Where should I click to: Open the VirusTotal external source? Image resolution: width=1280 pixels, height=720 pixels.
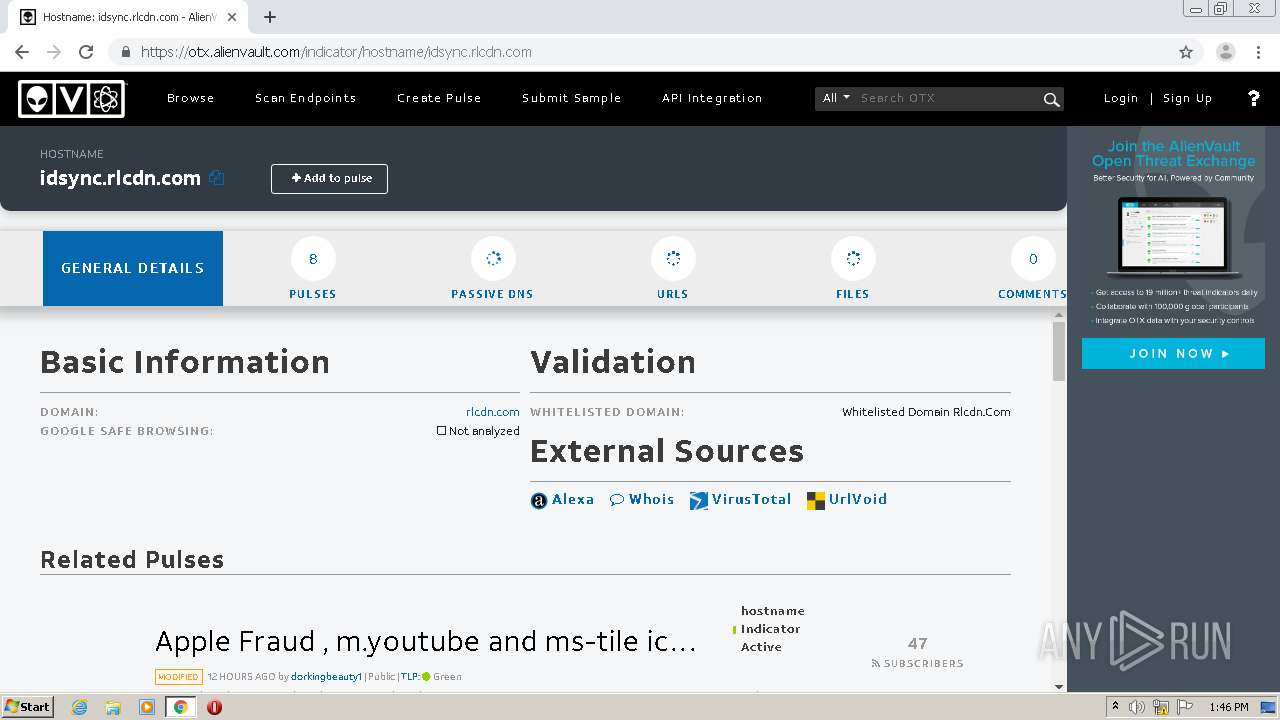point(740,500)
